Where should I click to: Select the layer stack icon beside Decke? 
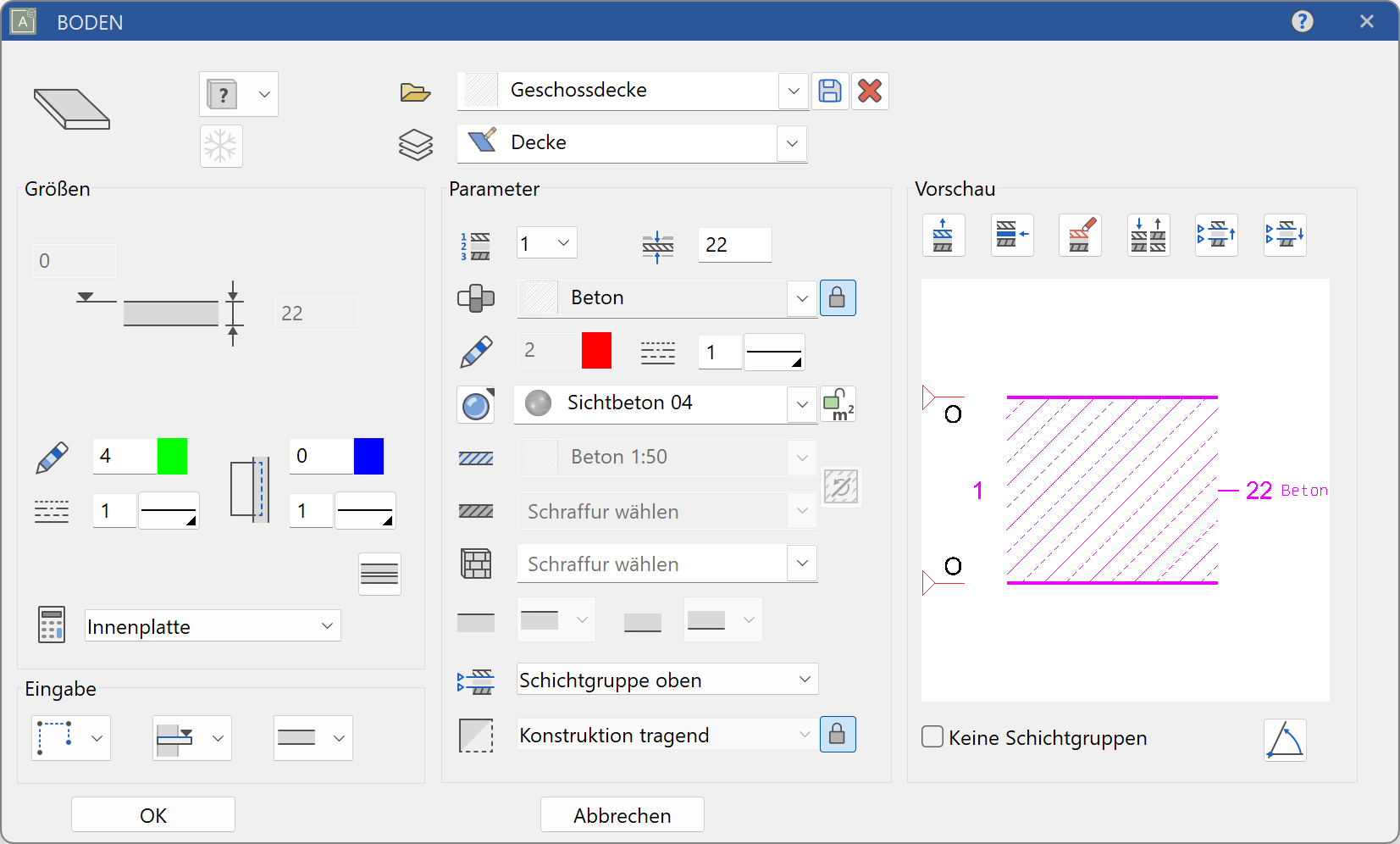414,143
